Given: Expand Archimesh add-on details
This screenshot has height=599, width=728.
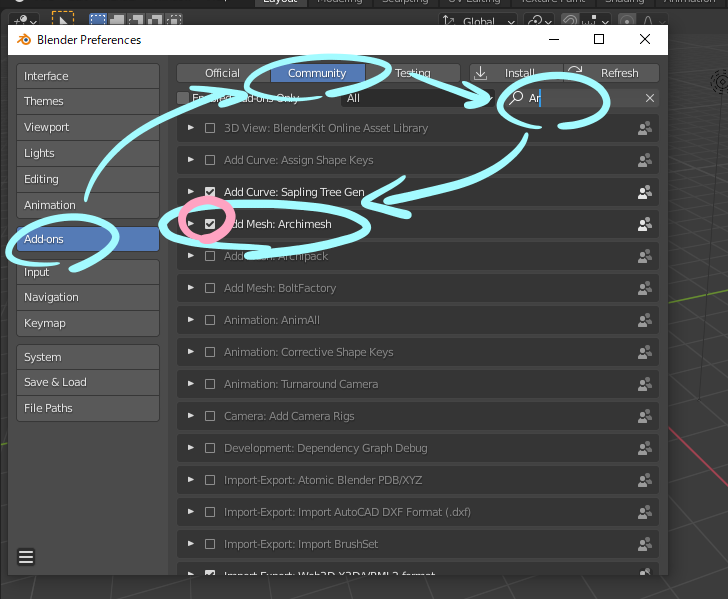Looking at the screenshot, I should point(190,223).
